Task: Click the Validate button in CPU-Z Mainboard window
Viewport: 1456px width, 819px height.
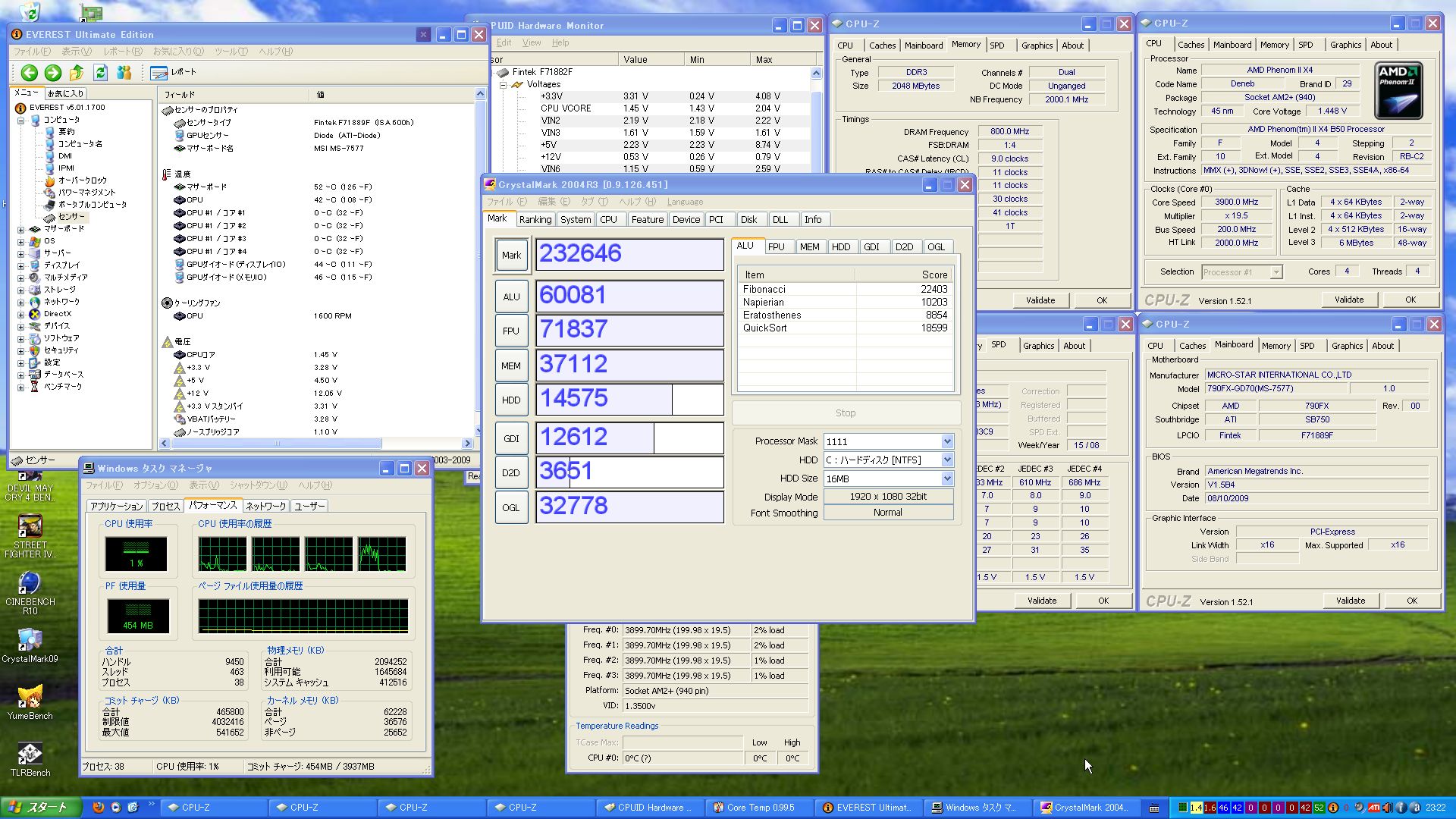Action: coord(1350,601)
